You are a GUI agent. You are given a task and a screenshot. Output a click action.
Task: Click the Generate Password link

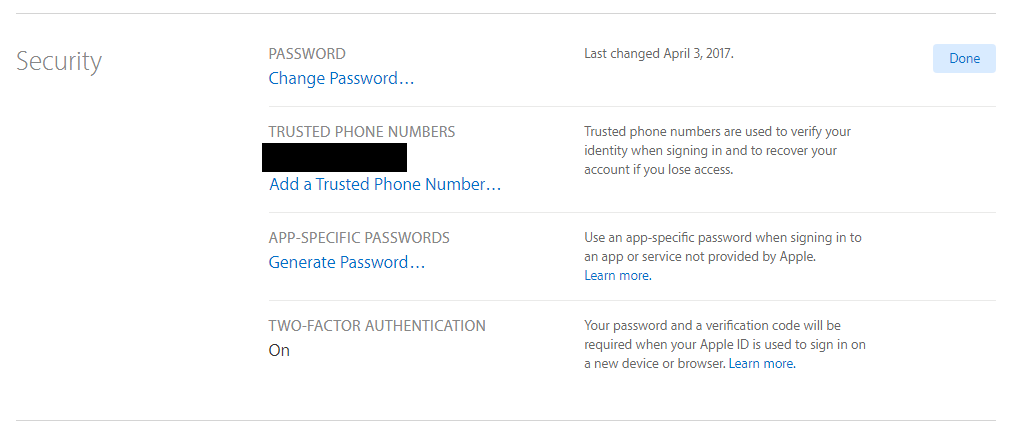click(x=347, y=263)
